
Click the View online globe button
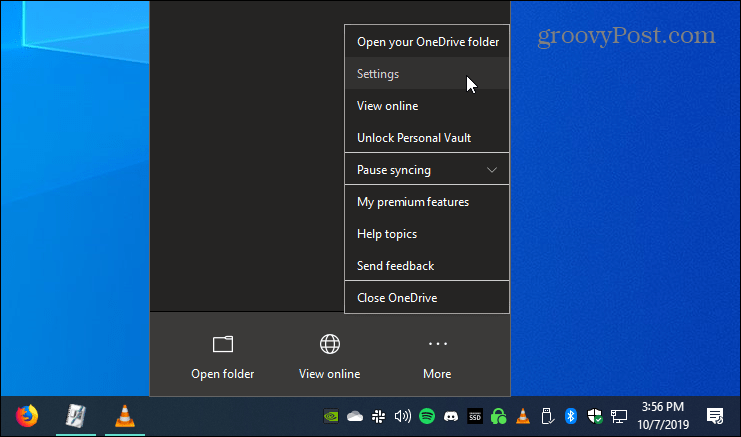pos(329,357)
